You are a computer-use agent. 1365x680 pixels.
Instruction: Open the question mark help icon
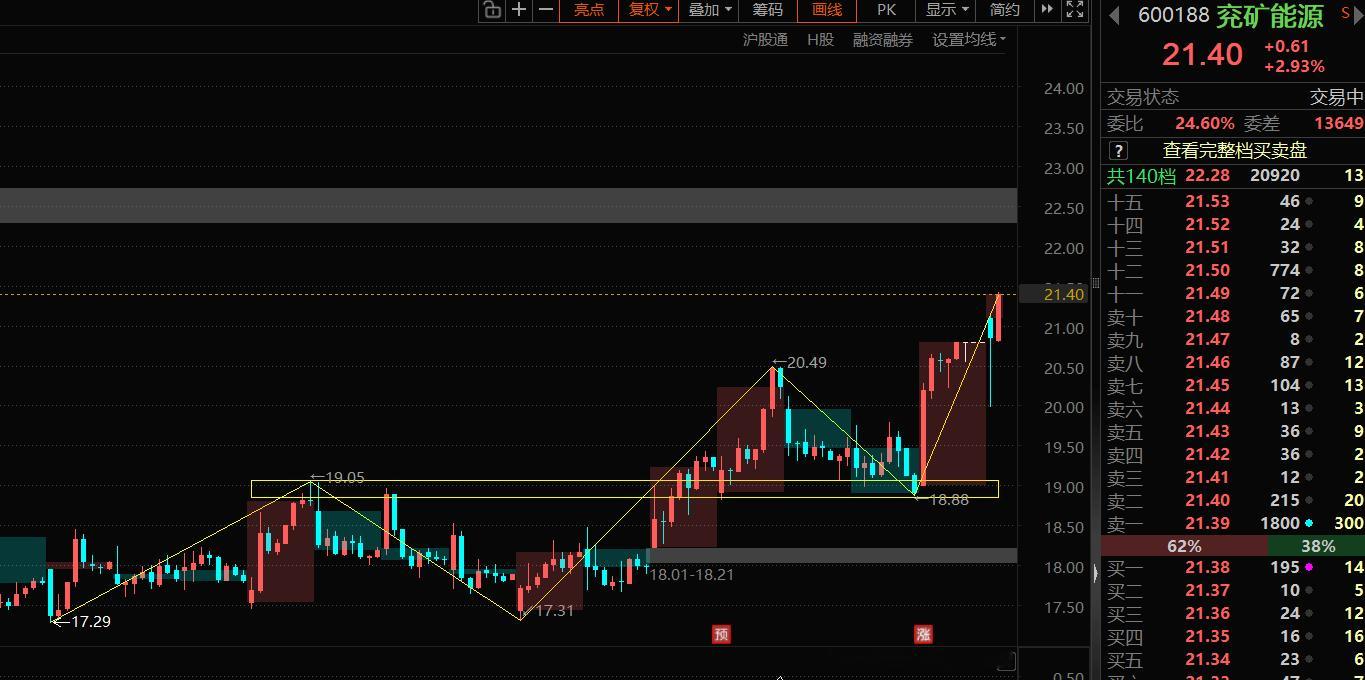(1119, 151)
